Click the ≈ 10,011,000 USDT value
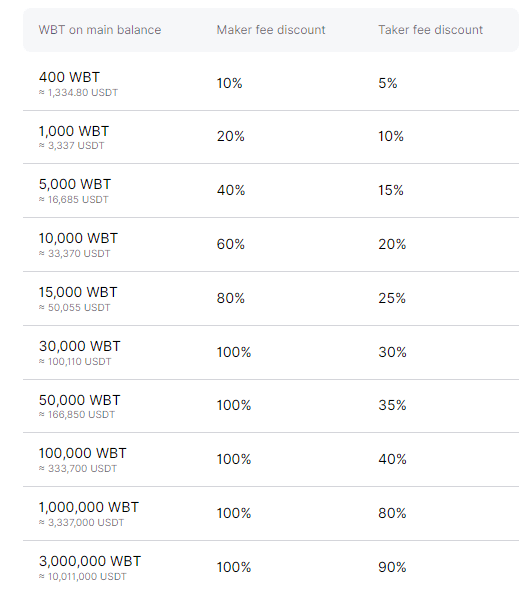 pos(83,577)
